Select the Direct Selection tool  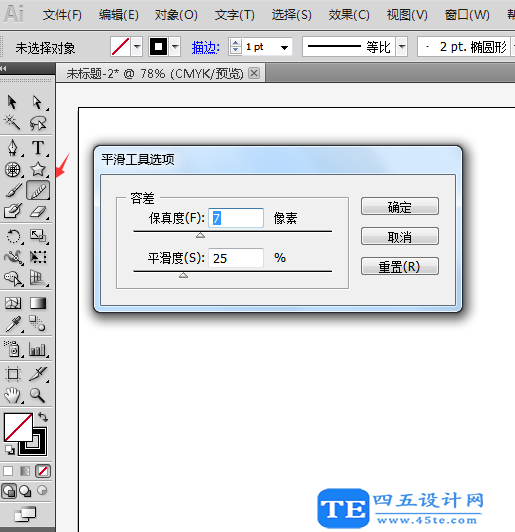37,102
